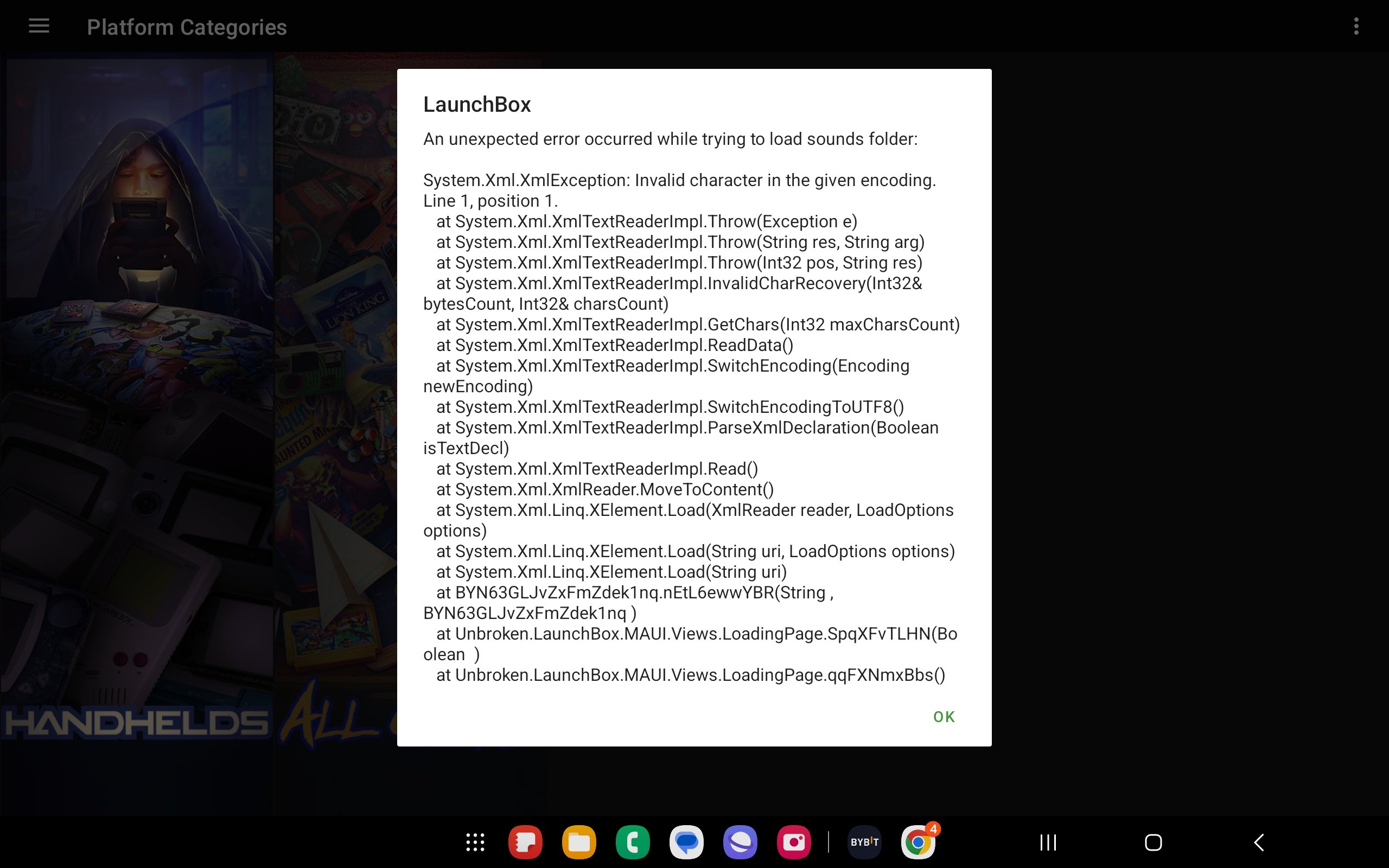The height and width of the screenshot is (868, 1389).
Task: Open the app drawer grid icon
Action: click(475, 842)
